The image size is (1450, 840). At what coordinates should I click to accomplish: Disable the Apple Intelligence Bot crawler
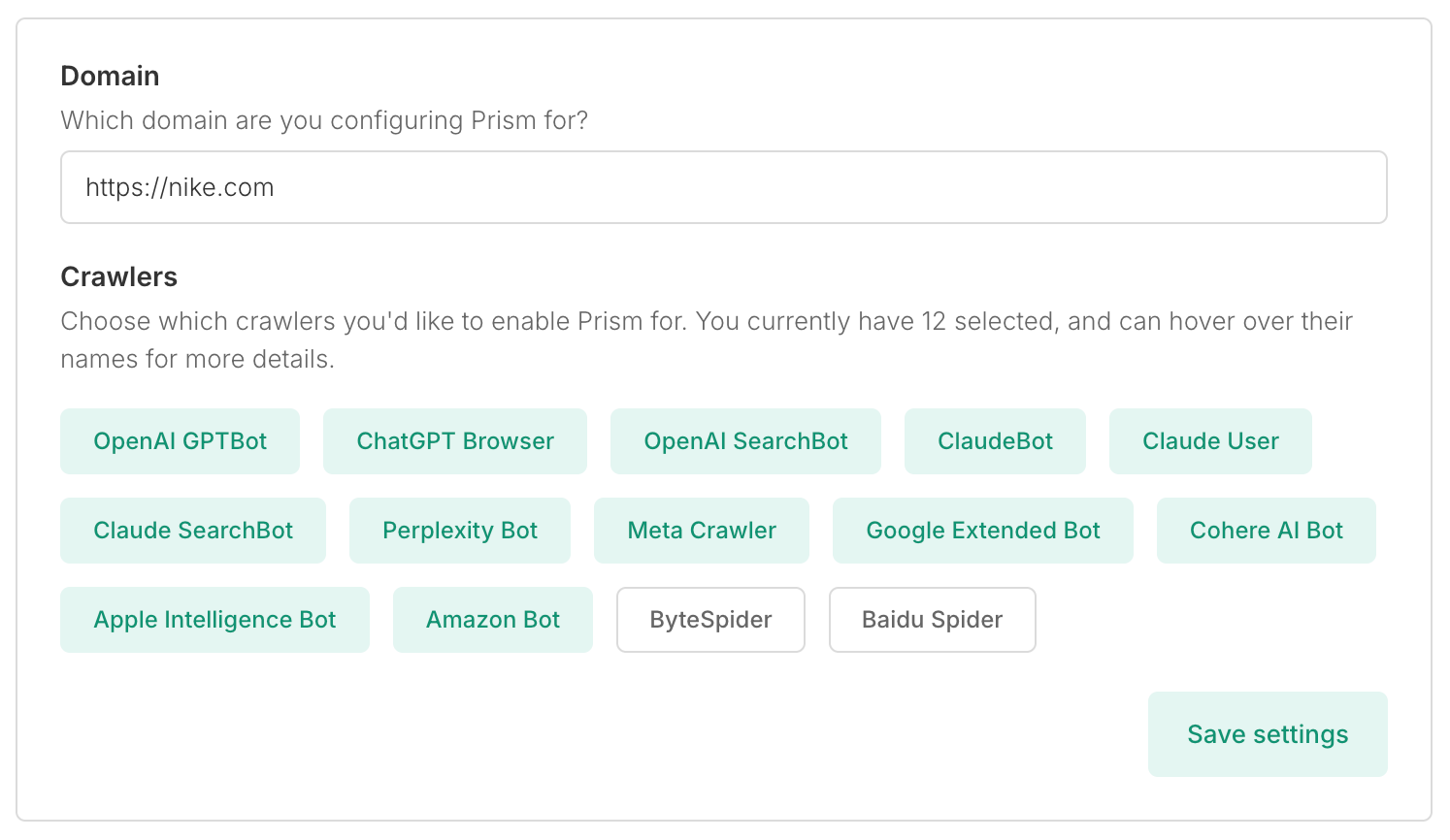pyautogui.click(x=214, y=620)
